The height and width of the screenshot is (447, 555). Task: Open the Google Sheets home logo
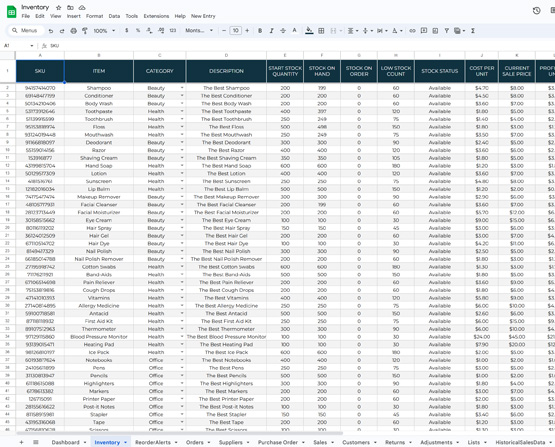pyautogui.click(x=11, y=12)
